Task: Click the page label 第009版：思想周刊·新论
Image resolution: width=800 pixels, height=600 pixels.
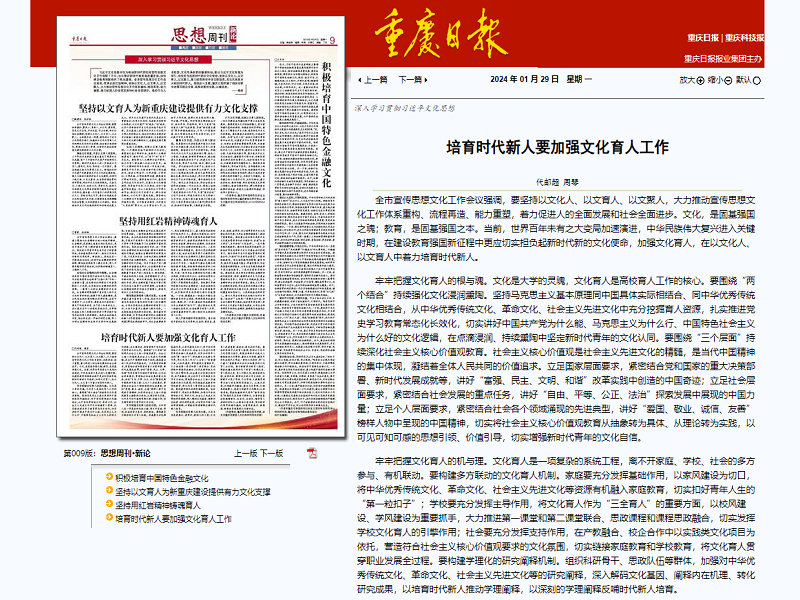Action: pyautogui.click(x=107, y=453)
